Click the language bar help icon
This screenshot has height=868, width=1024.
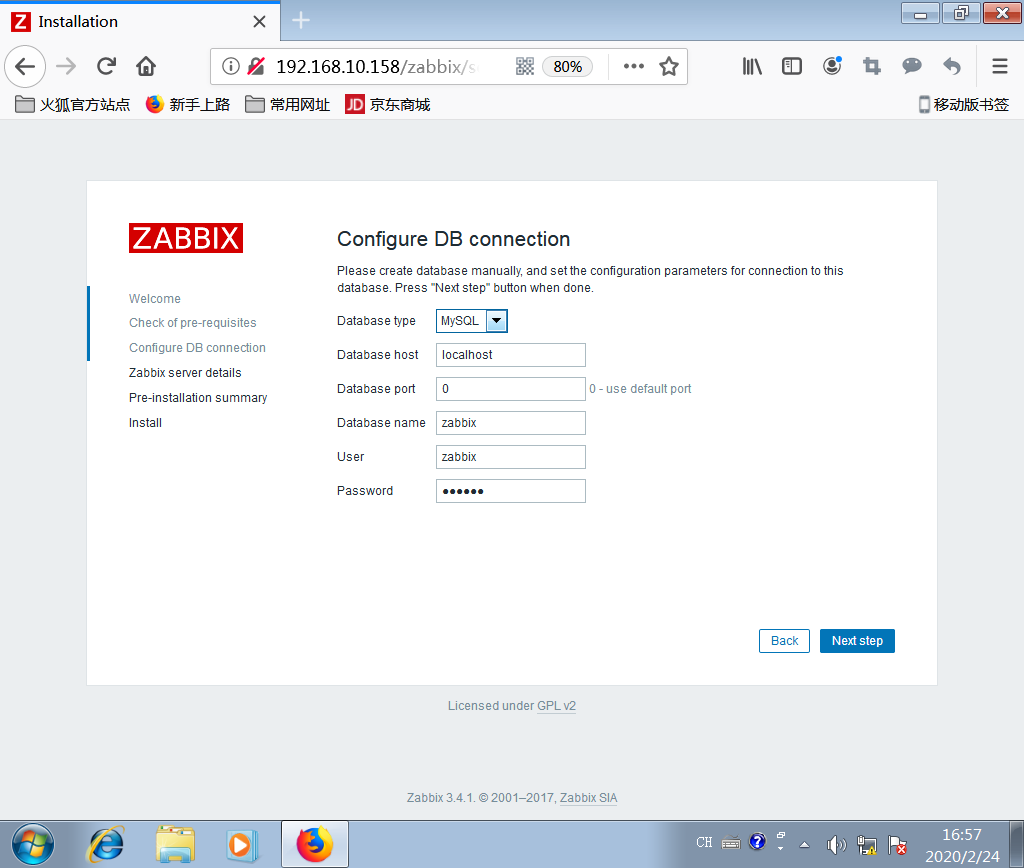pyautogui.click(x=758, y=841)
